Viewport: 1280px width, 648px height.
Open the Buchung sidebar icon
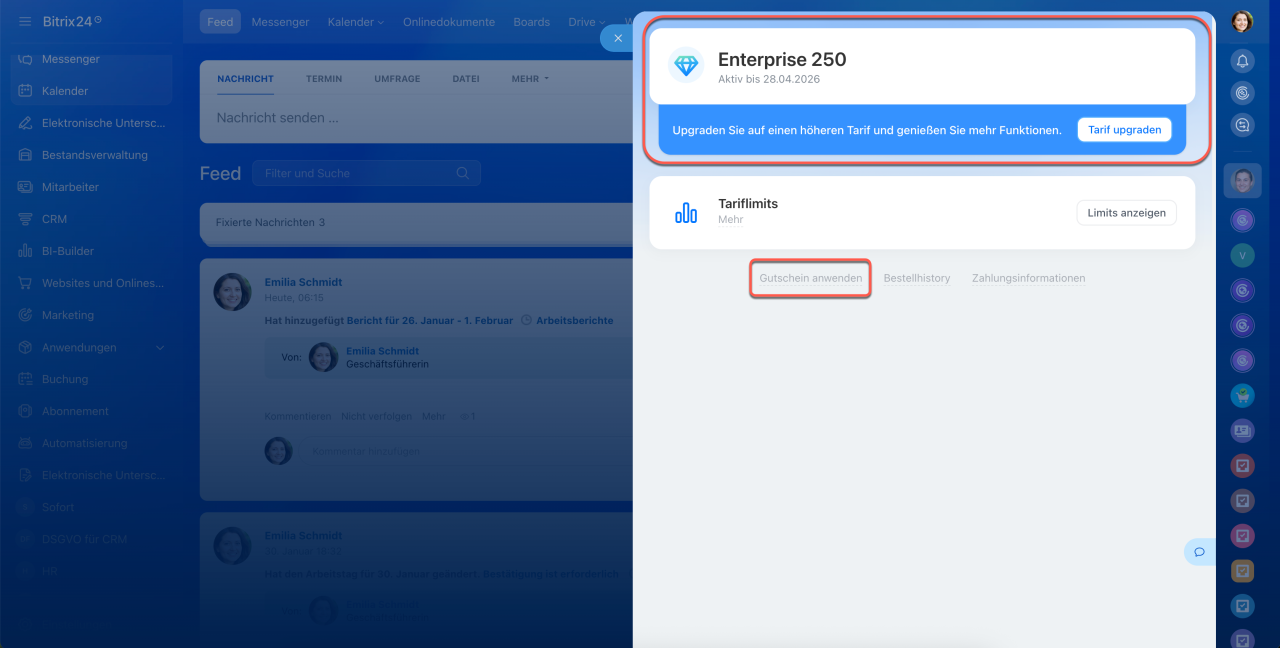coord(25,379)
